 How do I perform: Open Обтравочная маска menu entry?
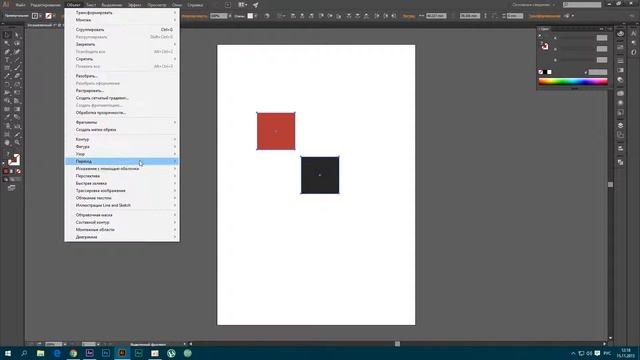point(122,215)
